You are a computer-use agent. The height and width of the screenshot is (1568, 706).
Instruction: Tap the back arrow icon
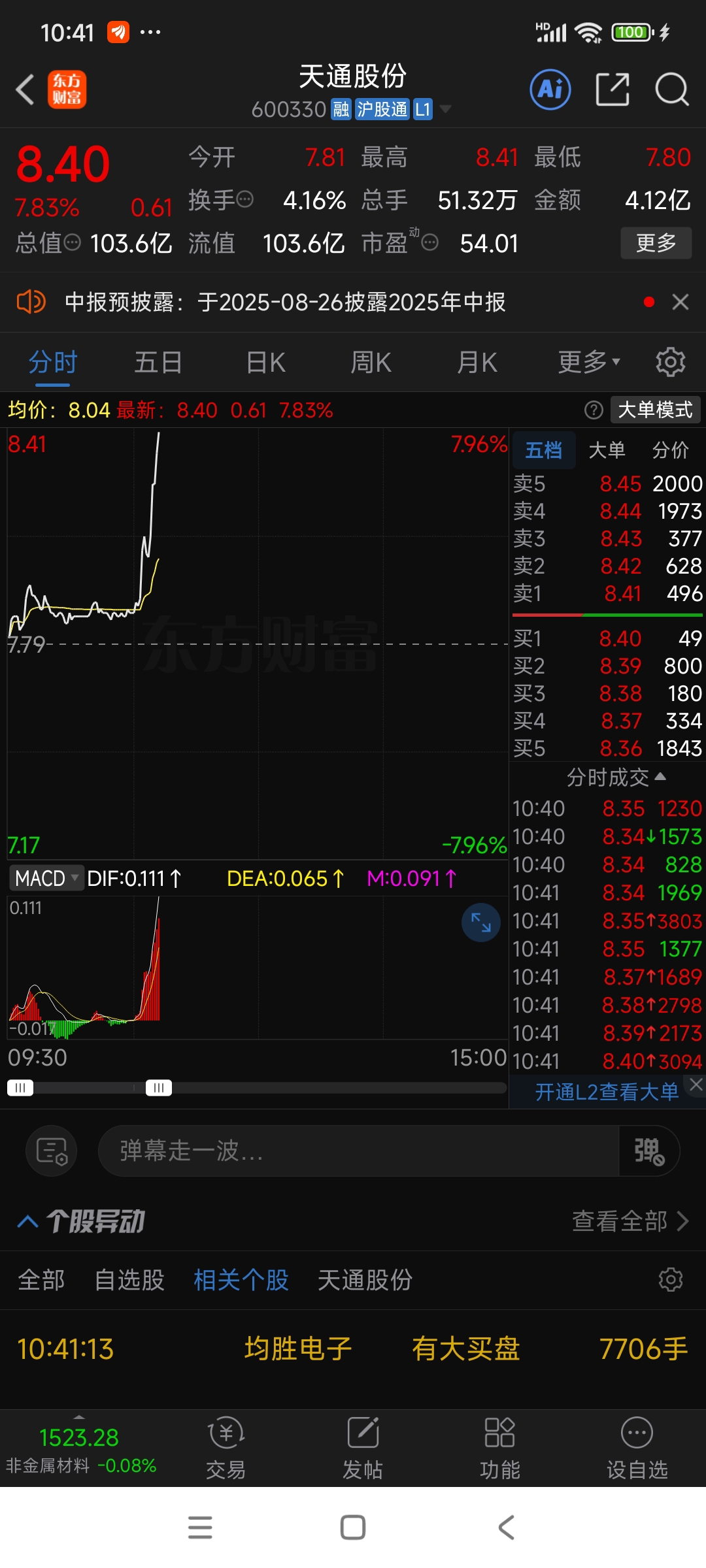pyautogui.click(x=25, y=90)
